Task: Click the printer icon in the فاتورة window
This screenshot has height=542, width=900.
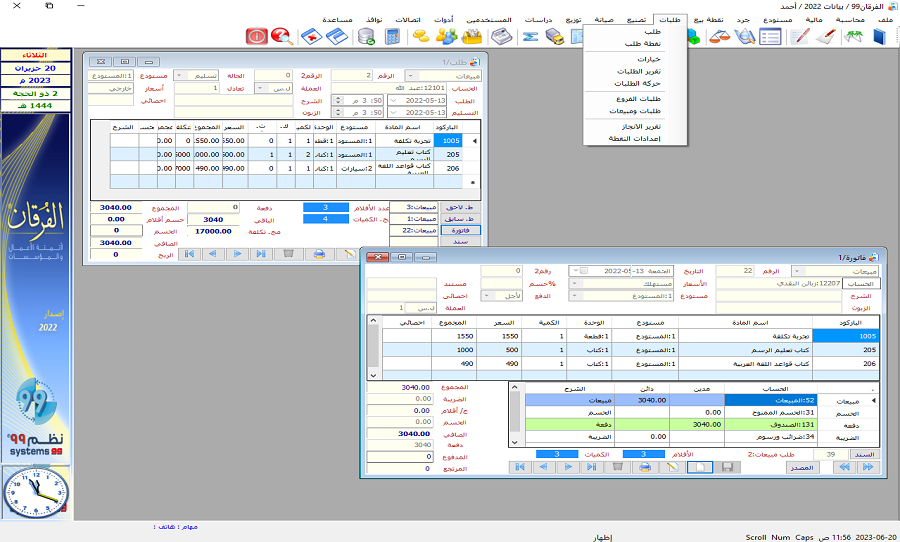Action: [x=645, y=467]
